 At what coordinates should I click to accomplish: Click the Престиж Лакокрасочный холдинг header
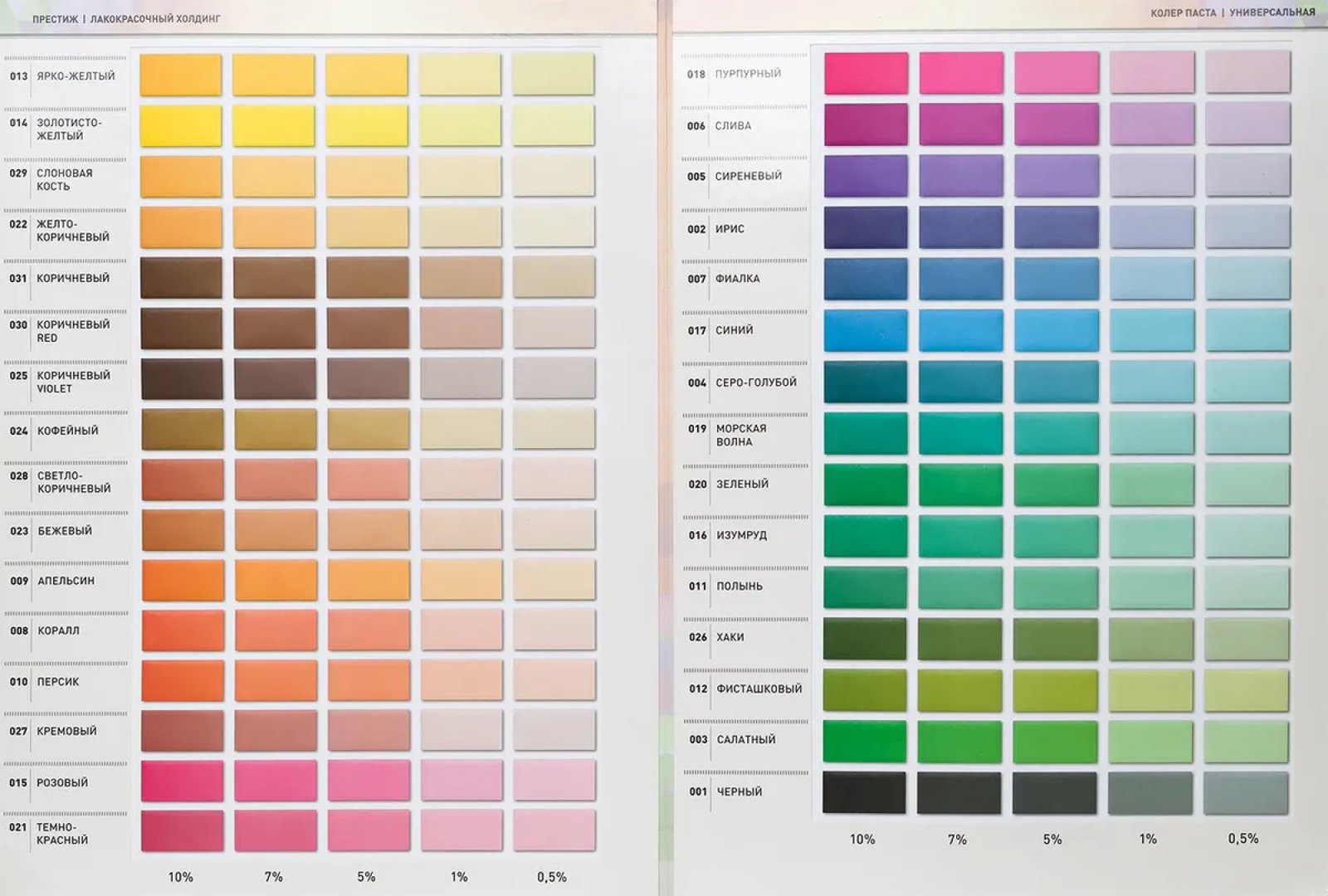tap(126, 18)
